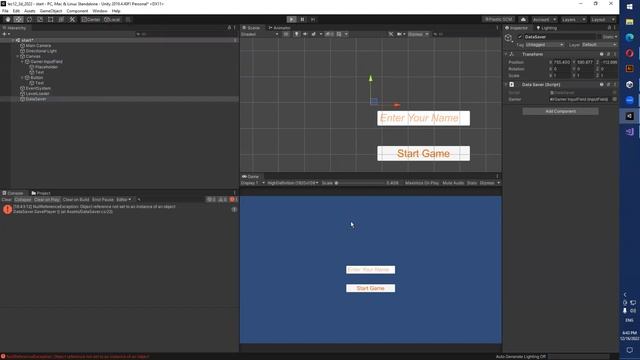The height and width of the screenshot is (360, 640).
Task: Open the Window menu
Action: pyautogui.click(x=100, y=11)
